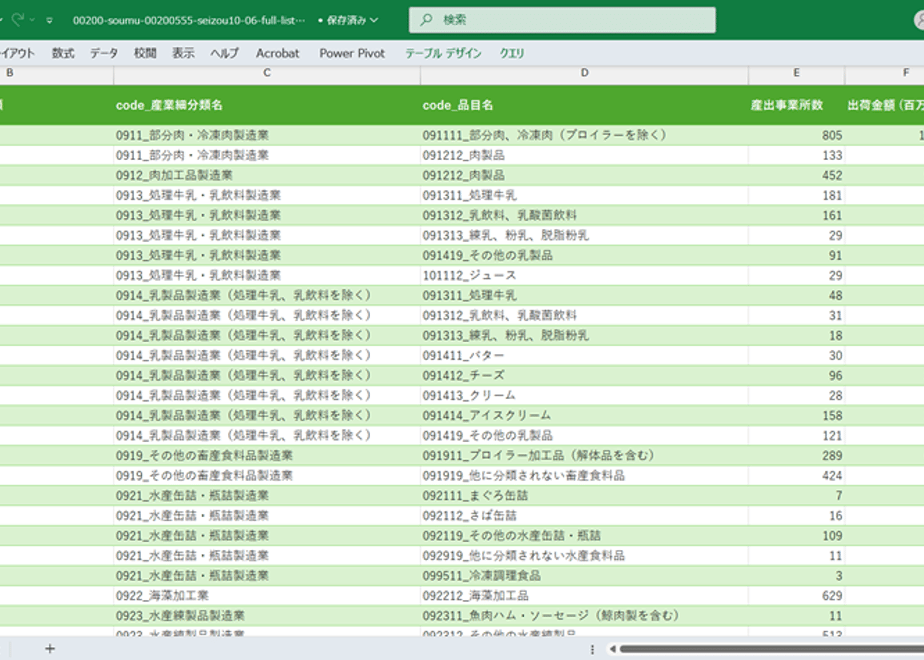Image resolution: width=924 pixels, height=660 pixels.
Task: Select cell 092919_他に分類されない水産食料品
Action: coord(584,556)
